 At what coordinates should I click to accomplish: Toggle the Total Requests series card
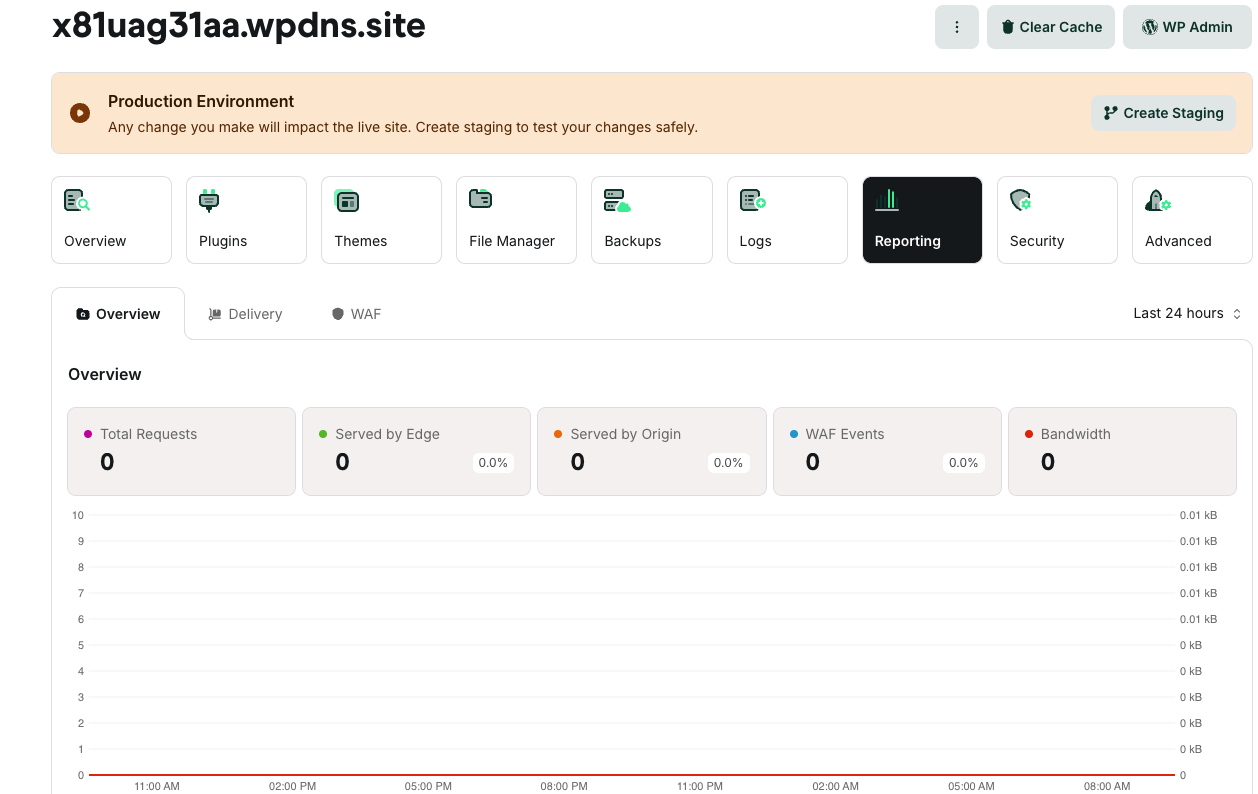point(181,451)
